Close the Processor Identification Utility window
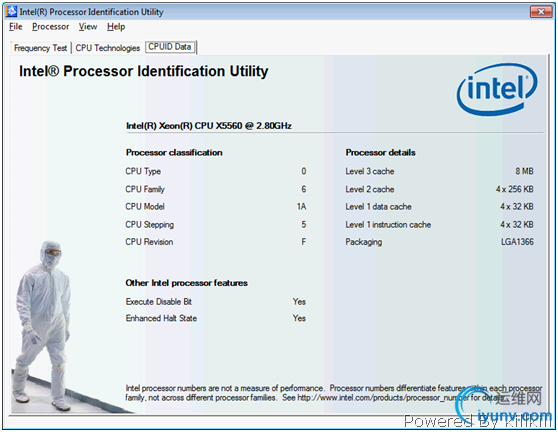This screenshot has width=558, height=432. point(541,12)
